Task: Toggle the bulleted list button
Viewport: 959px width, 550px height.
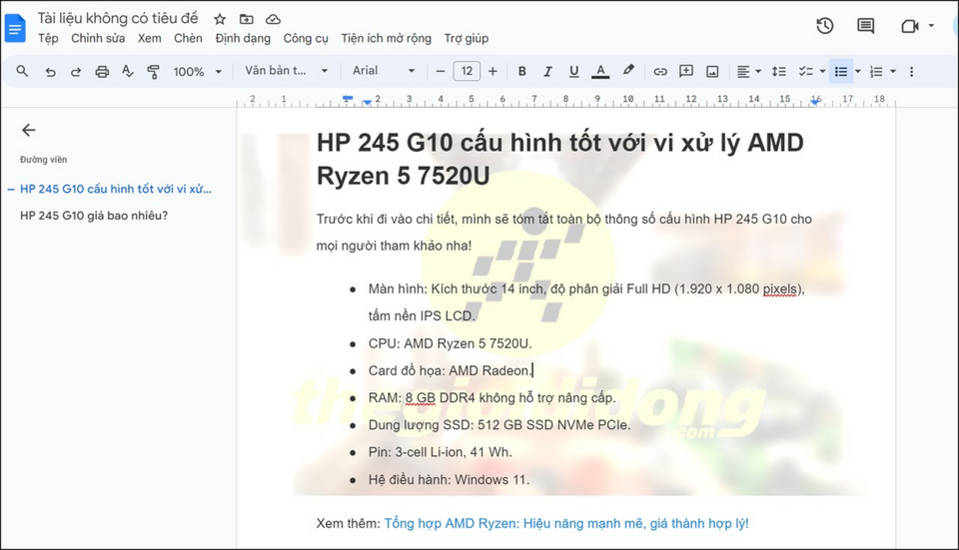Action: coord(841,72)
